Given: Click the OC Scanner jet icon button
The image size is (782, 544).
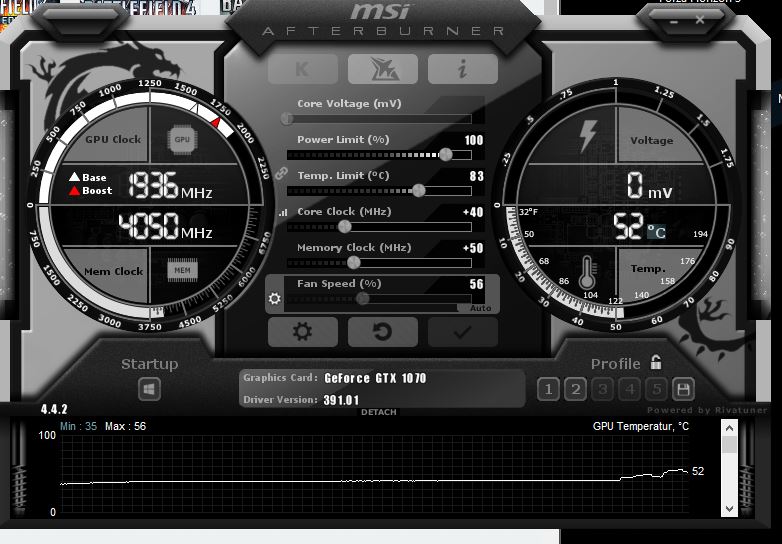Looking at the screenshot, I should click(383, 69).
